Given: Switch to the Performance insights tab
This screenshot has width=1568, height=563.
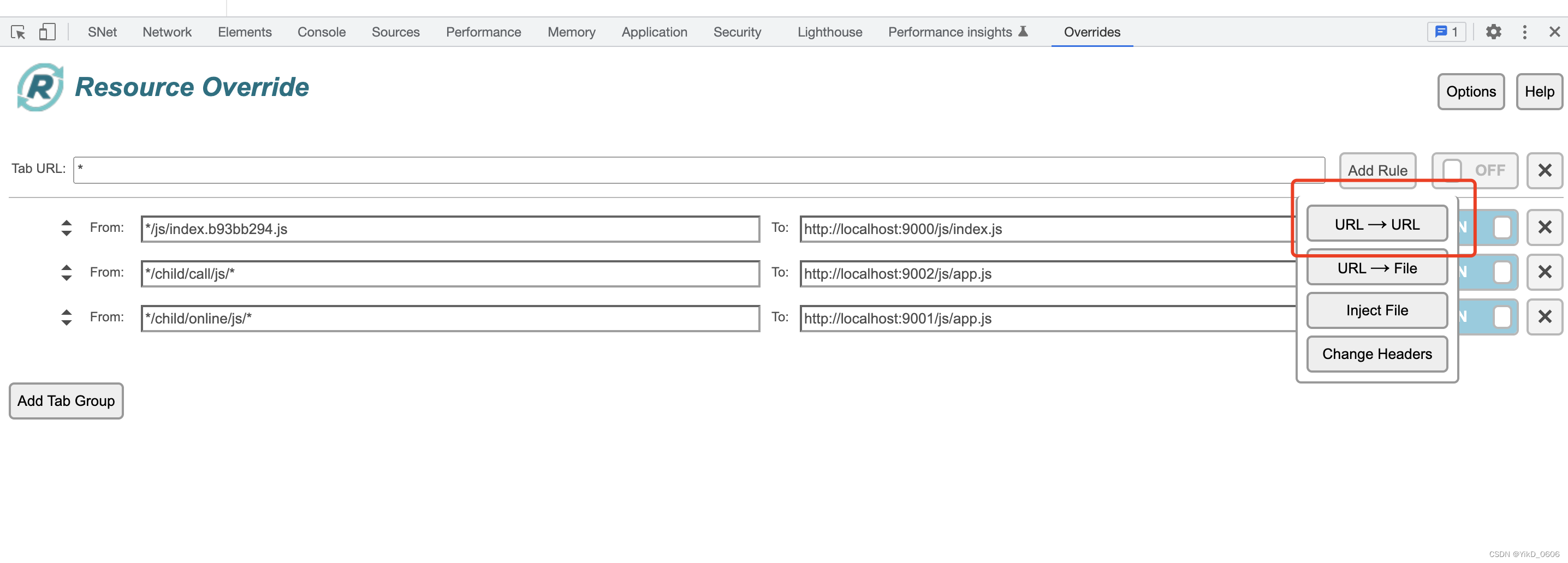Looking at the screenshot, I should click(x=958, y=32).
